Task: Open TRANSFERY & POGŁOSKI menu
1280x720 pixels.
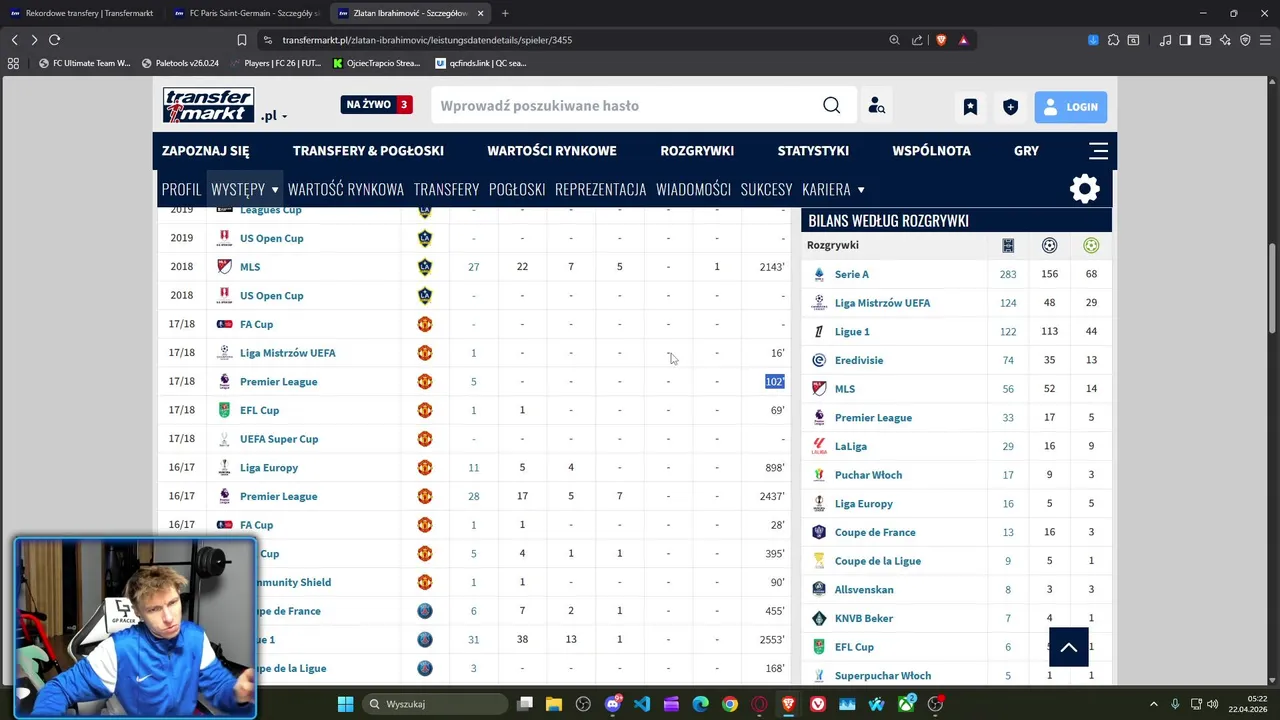Action: pos(368,151)
